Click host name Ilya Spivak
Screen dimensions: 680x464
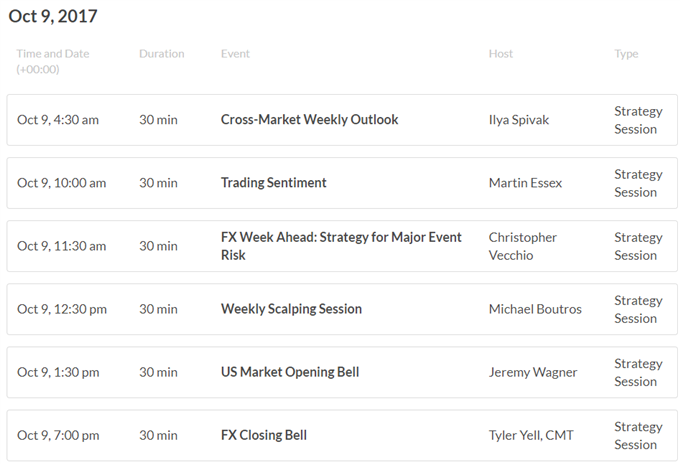[x=519, y=120]
